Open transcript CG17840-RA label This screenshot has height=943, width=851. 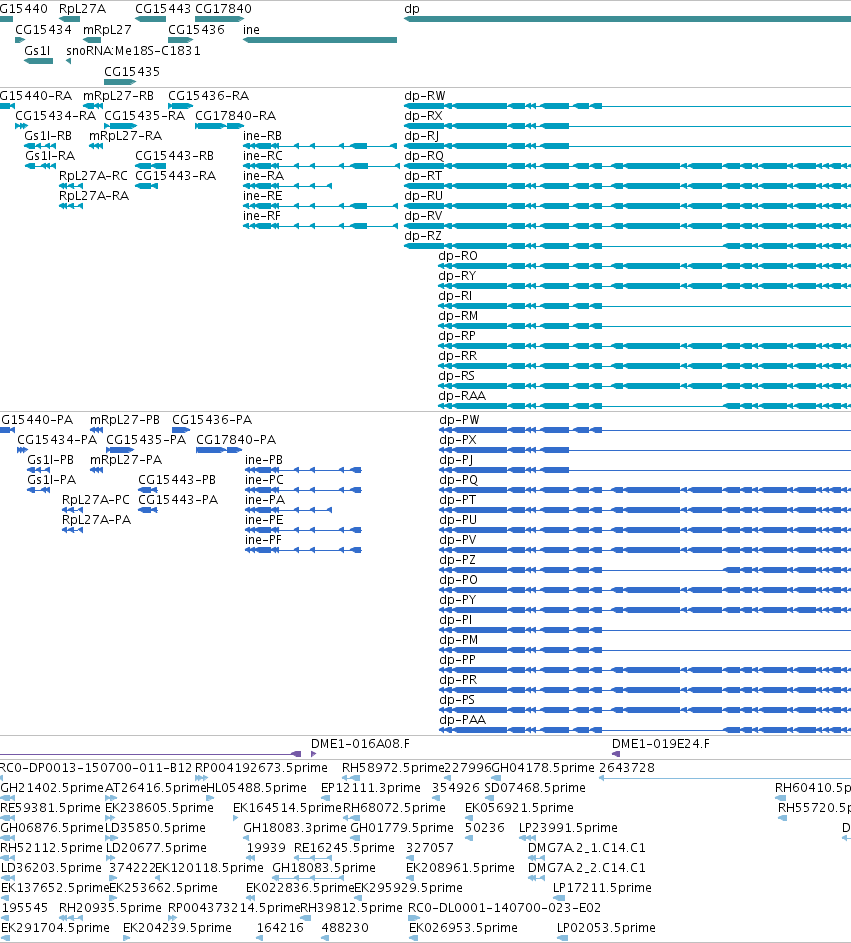click(236, 116)
